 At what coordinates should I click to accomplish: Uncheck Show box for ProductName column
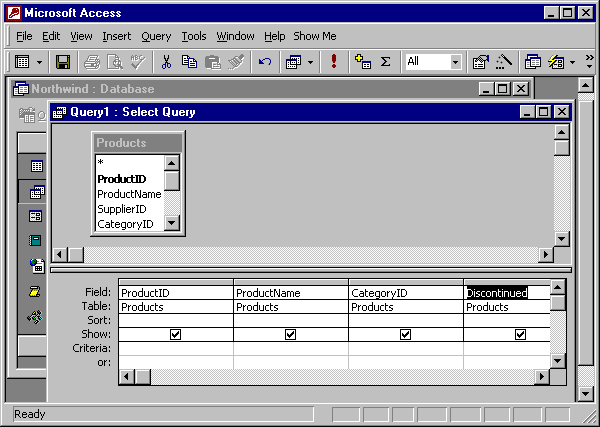[290, 335]
